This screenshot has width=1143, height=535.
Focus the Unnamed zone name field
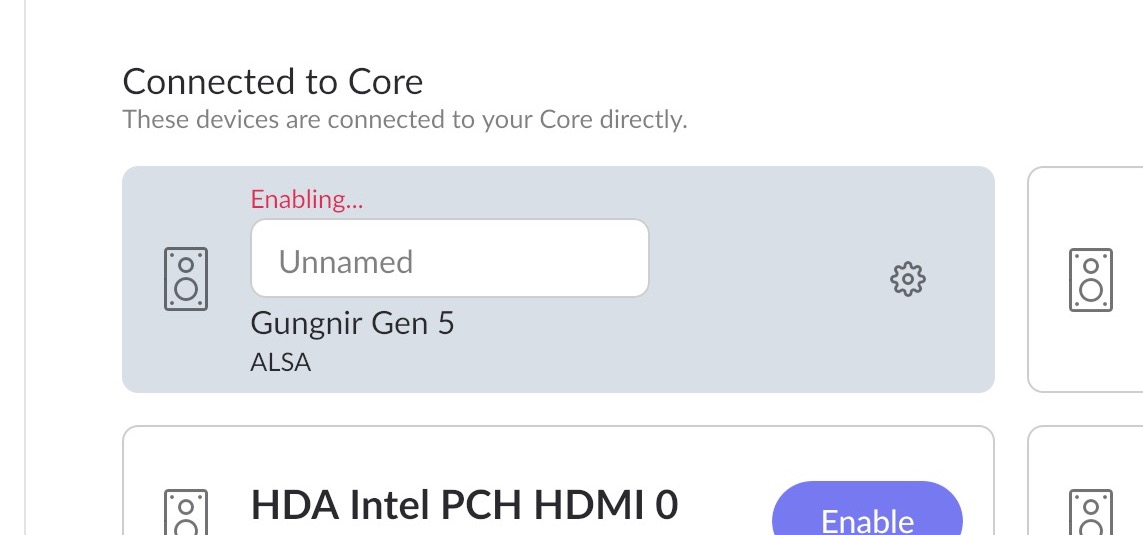pos(450,258)
